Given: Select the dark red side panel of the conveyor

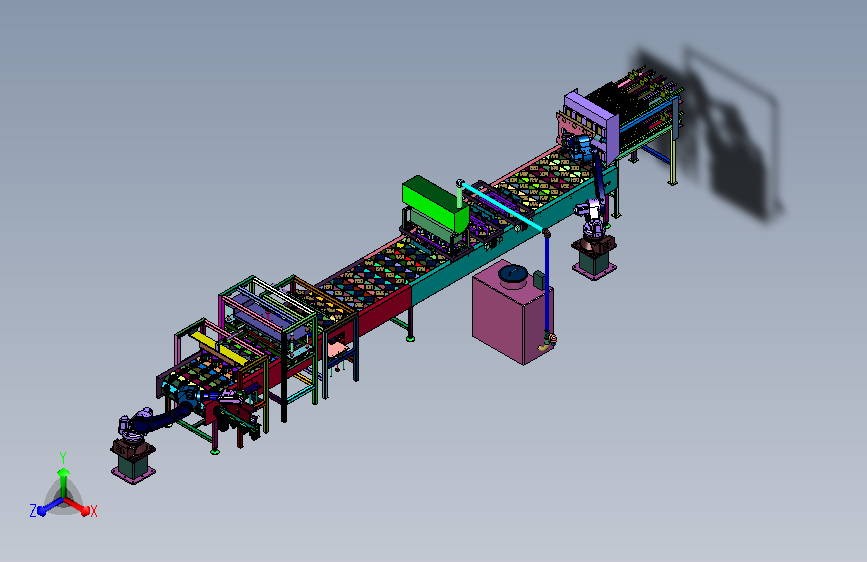Looking at the screenshot, I should pyautogui.click(x=384, y=313).
